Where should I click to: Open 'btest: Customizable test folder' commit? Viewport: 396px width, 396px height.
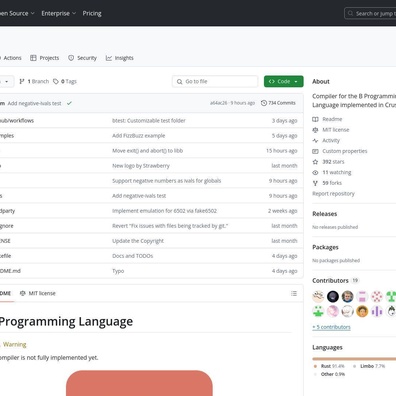149,121
